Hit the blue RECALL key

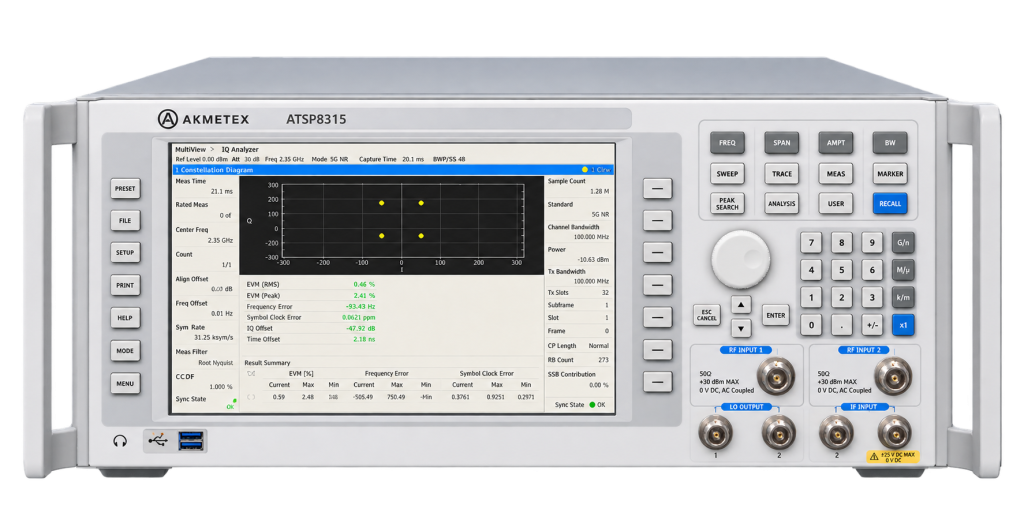click(890, 204)
